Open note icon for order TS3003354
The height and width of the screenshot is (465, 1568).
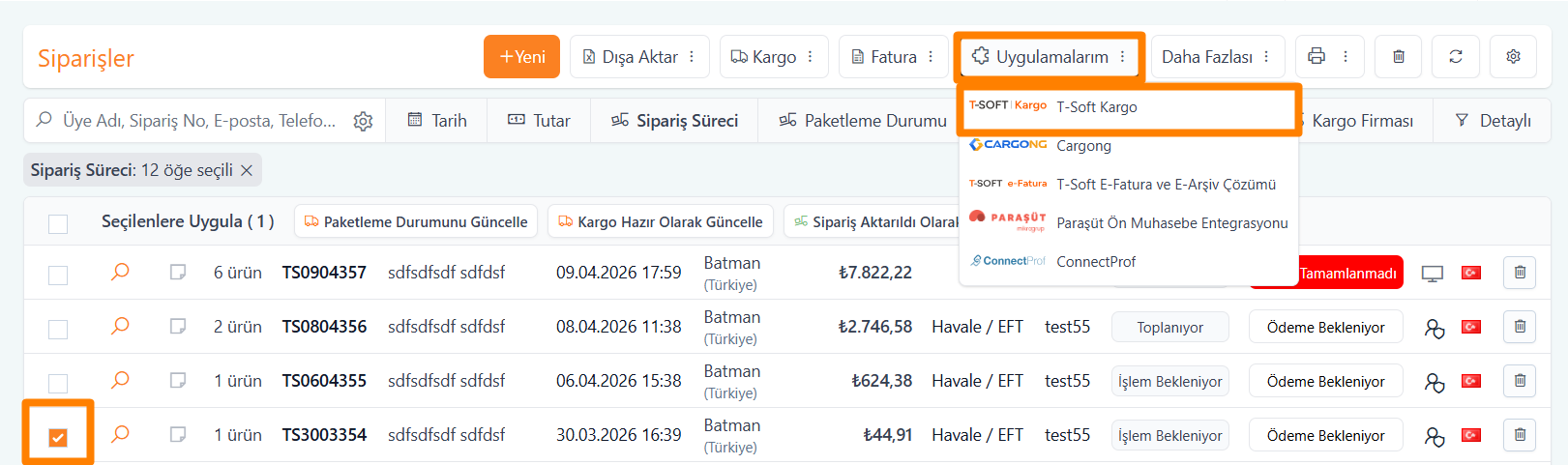point(178,435)
